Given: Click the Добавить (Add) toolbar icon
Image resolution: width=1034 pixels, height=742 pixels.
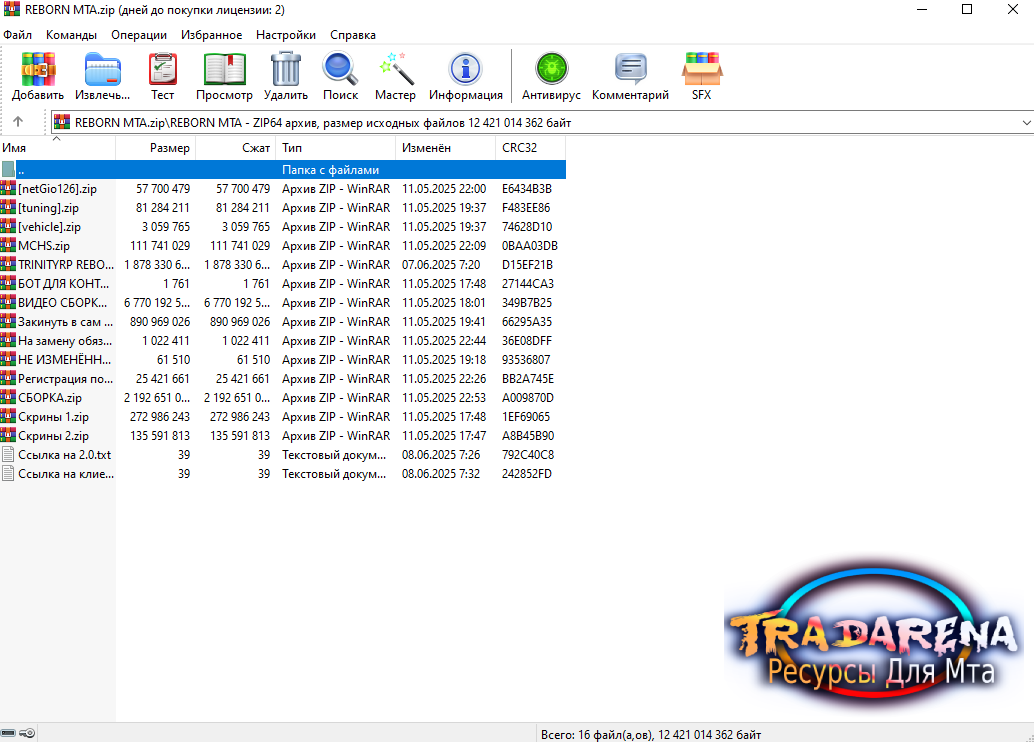Looking at the screenshot, I should [x=38, y=69].
